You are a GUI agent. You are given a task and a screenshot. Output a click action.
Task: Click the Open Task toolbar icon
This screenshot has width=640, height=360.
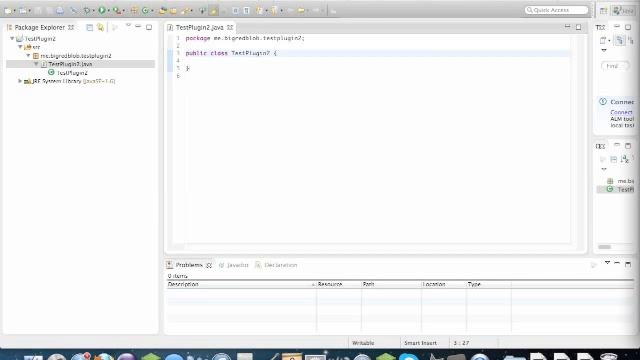pyautogui.click(x=173, y=10)
